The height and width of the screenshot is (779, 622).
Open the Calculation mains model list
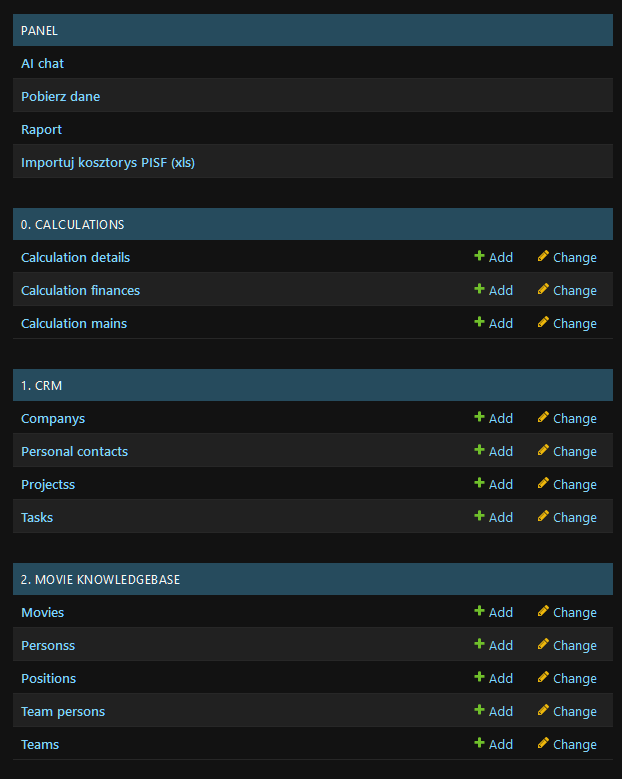click(x=74, y=323)
